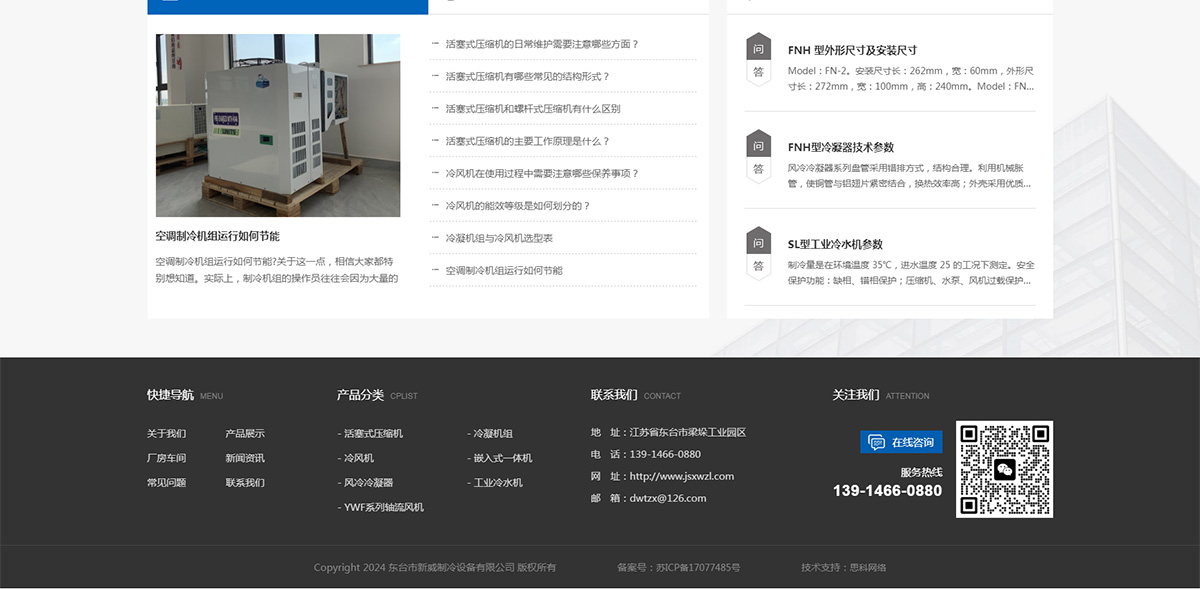Open the article 空调制冷机组运行如何节能
The image size is (1200, 589).
(219, 237)
